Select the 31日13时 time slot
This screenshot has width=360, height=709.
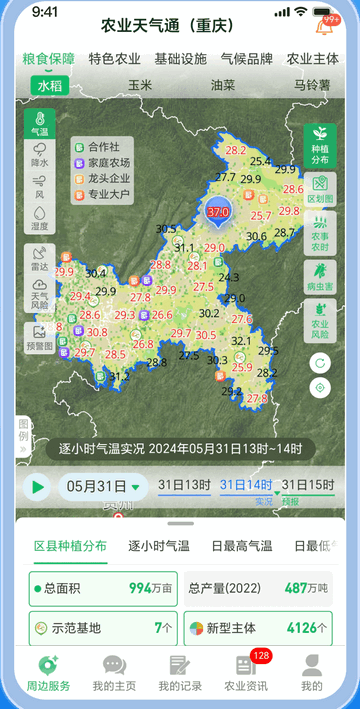(x=184, y=486)
